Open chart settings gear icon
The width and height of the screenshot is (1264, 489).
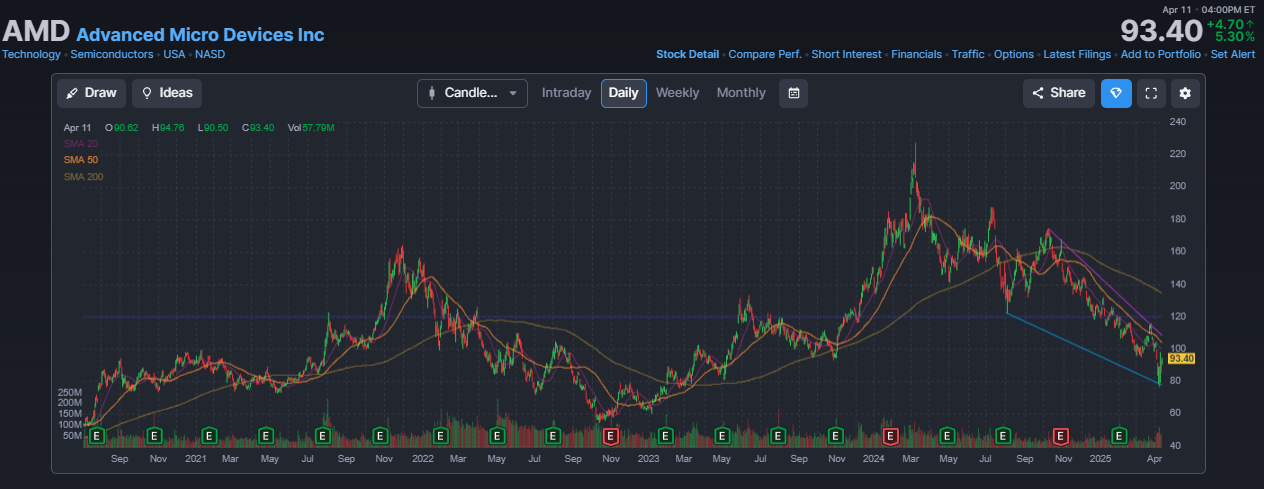1186,93
